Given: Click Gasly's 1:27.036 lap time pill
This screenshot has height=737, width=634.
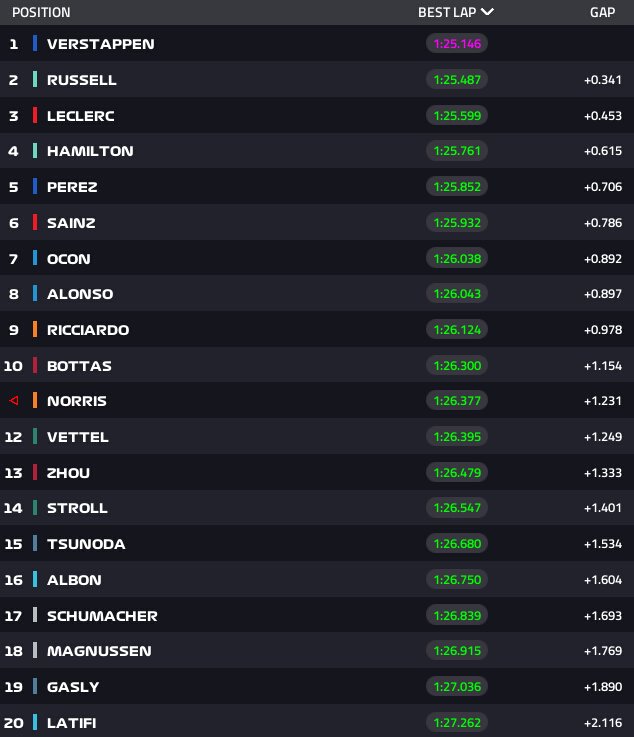Looking at the screenshot, I should (456, 687).
